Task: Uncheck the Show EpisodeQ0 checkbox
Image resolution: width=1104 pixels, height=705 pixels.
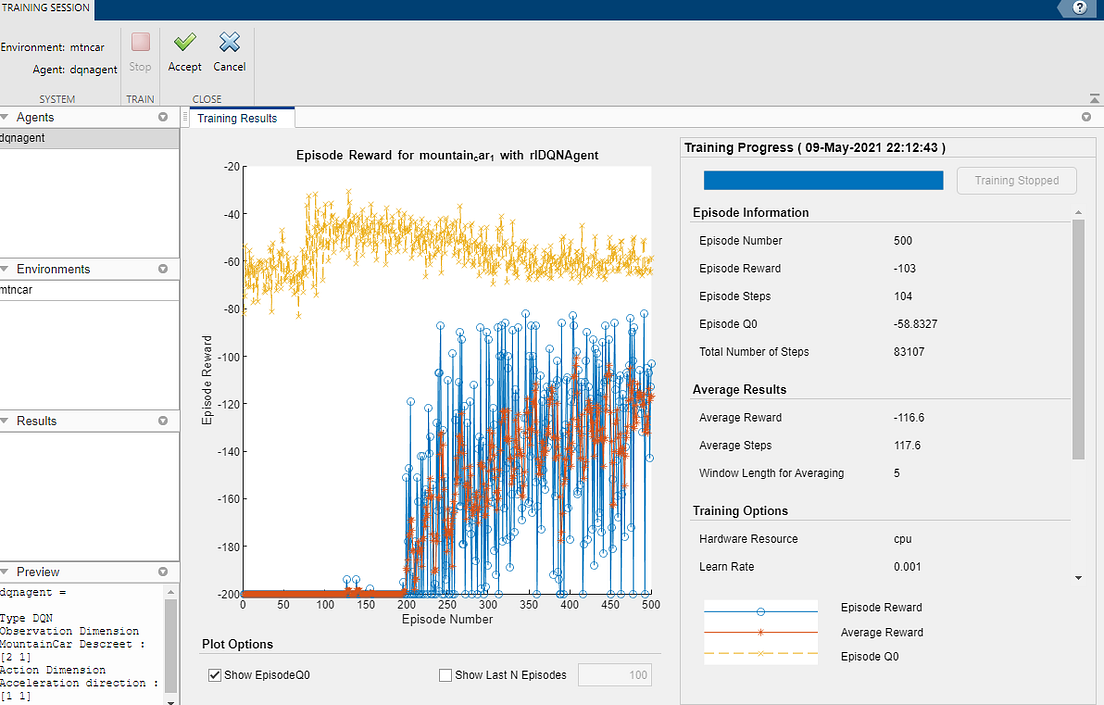Action: (x=214, y=675)
